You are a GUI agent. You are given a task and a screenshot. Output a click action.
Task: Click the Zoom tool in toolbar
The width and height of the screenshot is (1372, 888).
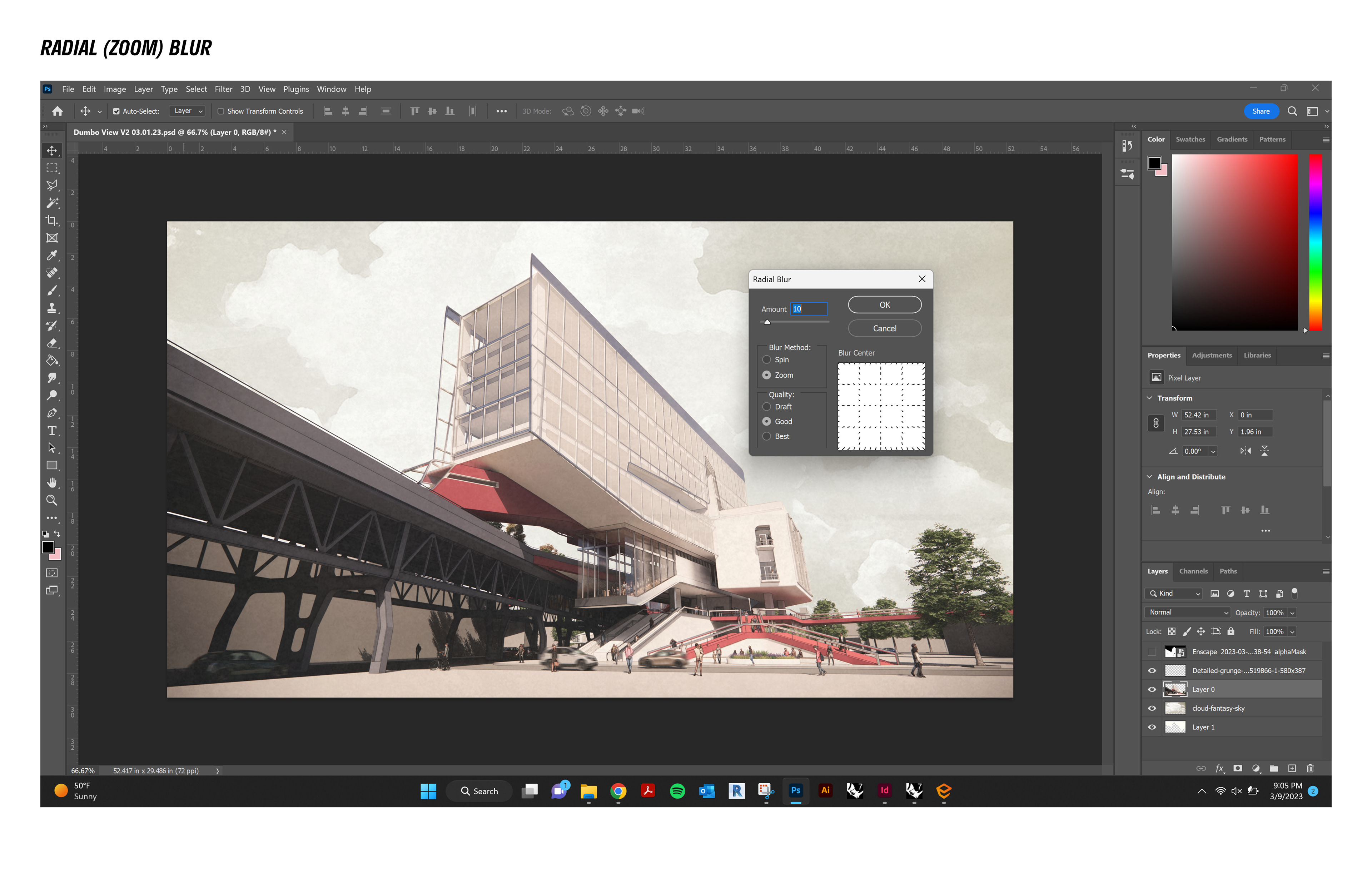52,501
